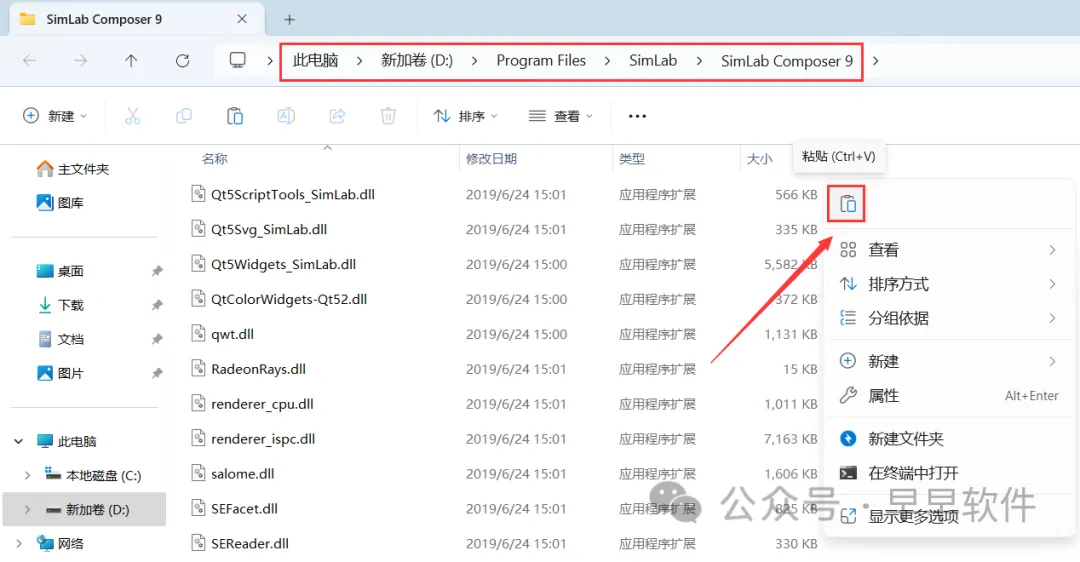Expand the 本地磁盘 (C:) tree node
Viewport: 1080px width, 562px height.
[x=27, y=475]
